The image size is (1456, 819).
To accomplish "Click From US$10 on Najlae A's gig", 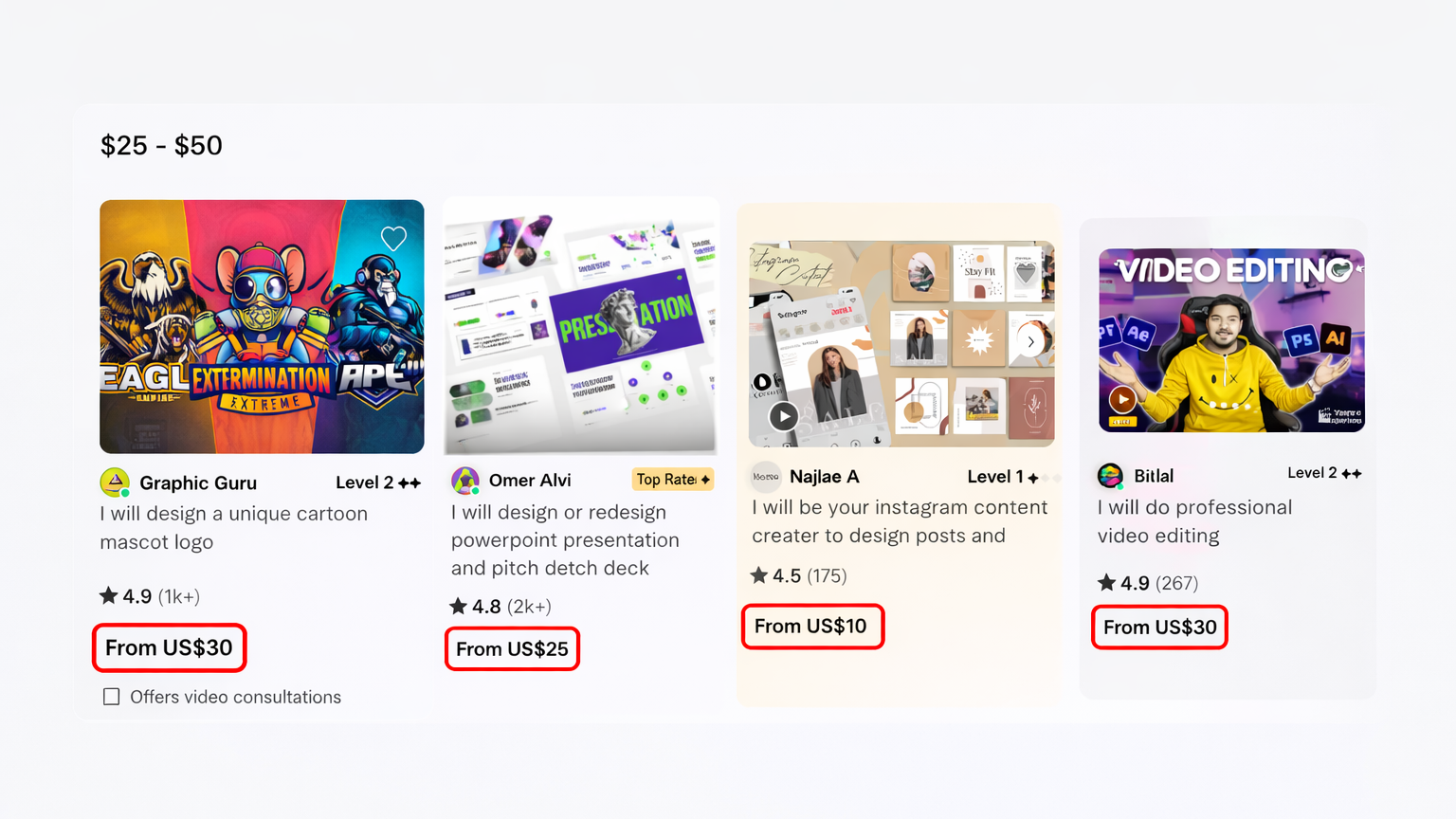I will [x=811, y=627].
